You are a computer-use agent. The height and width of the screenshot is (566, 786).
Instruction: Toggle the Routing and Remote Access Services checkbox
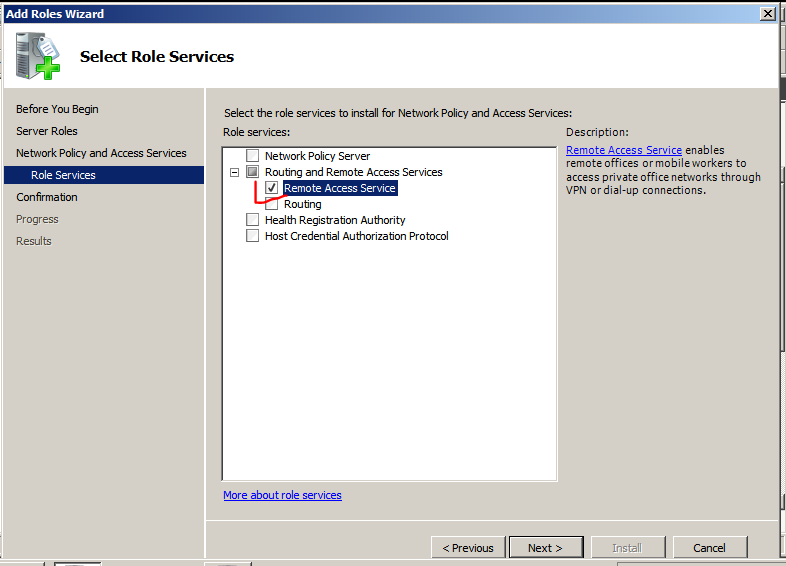(252, 172)
